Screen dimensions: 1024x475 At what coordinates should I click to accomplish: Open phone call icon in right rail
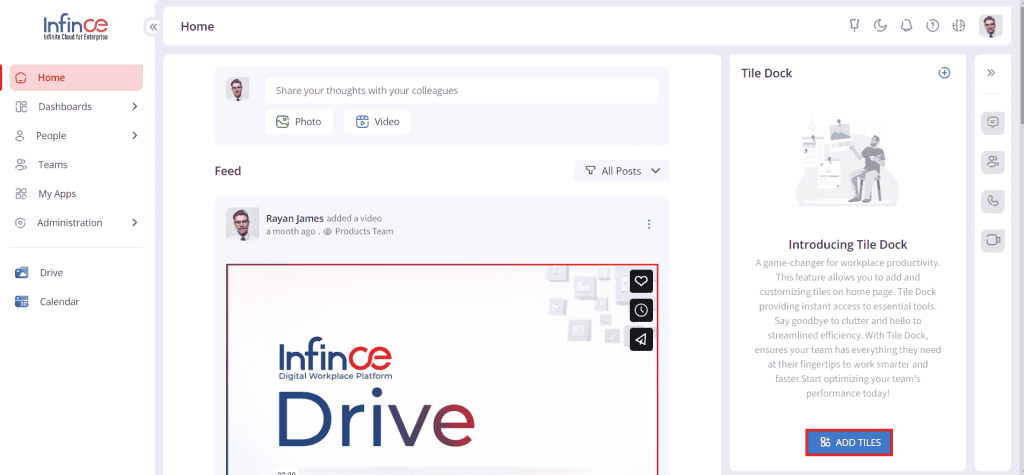coord(993,201)
